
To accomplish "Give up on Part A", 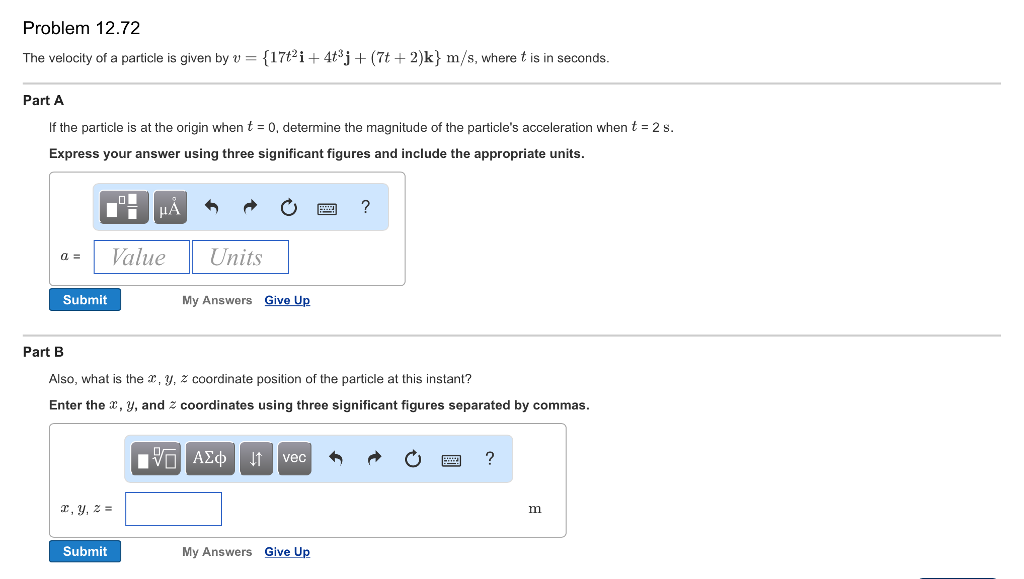I will [x=287, y=300].
